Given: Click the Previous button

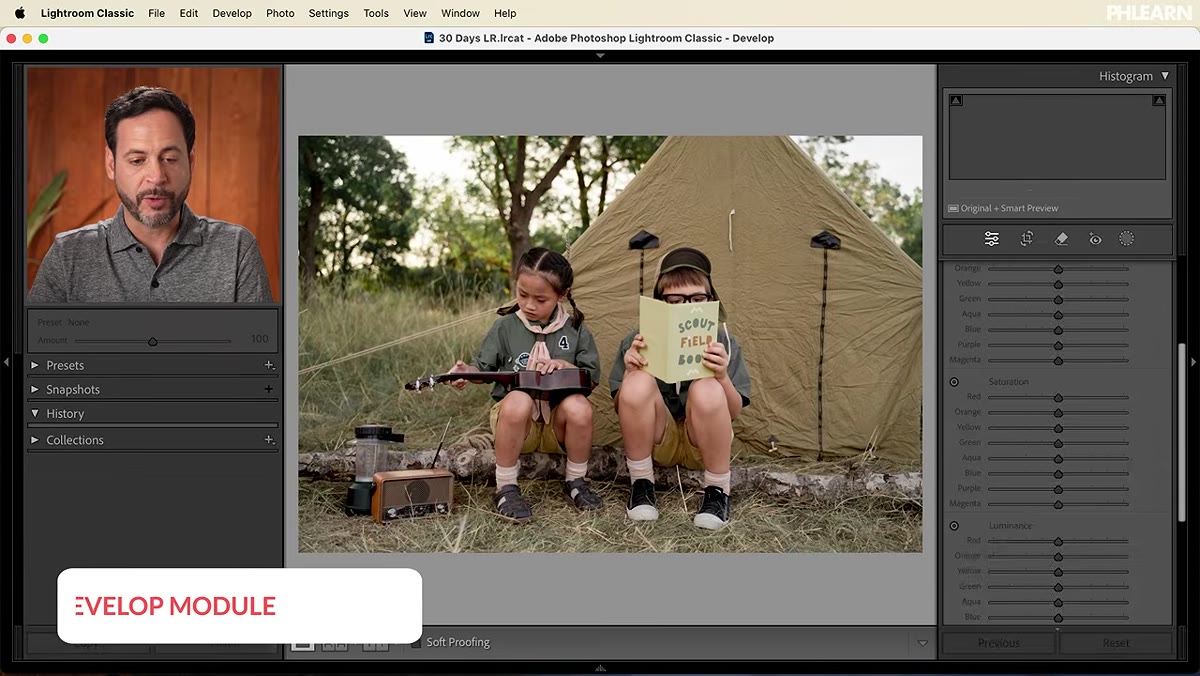Looking at the screenshot, I should point(999,643).
